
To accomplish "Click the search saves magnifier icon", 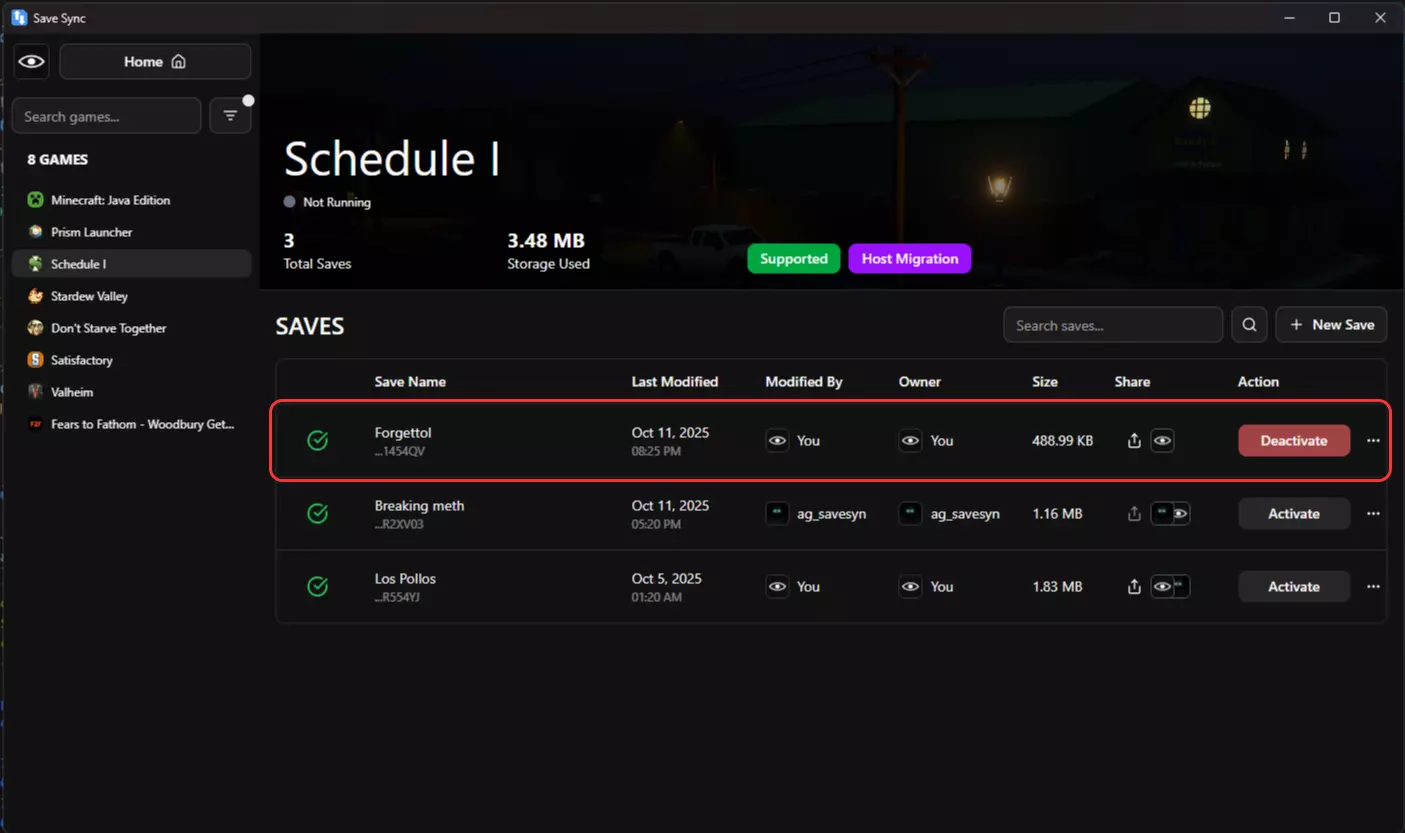I will click(x=1249, y=325).
